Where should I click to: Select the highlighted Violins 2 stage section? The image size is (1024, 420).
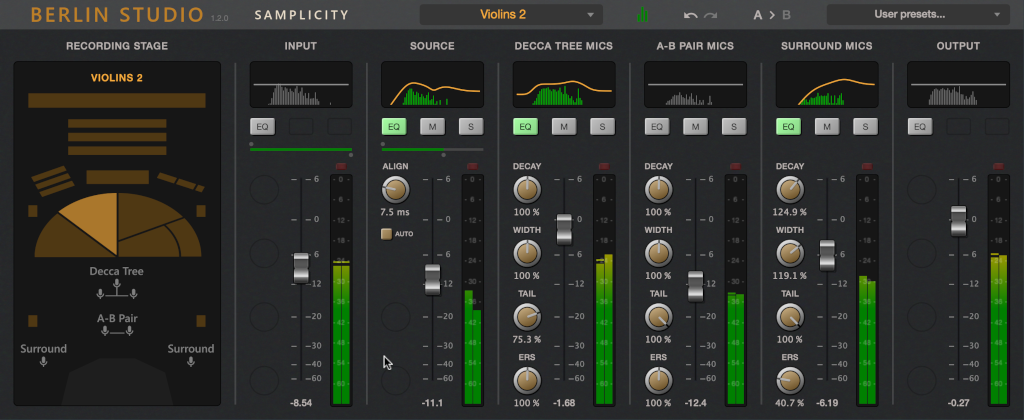[x=89, y=217]
